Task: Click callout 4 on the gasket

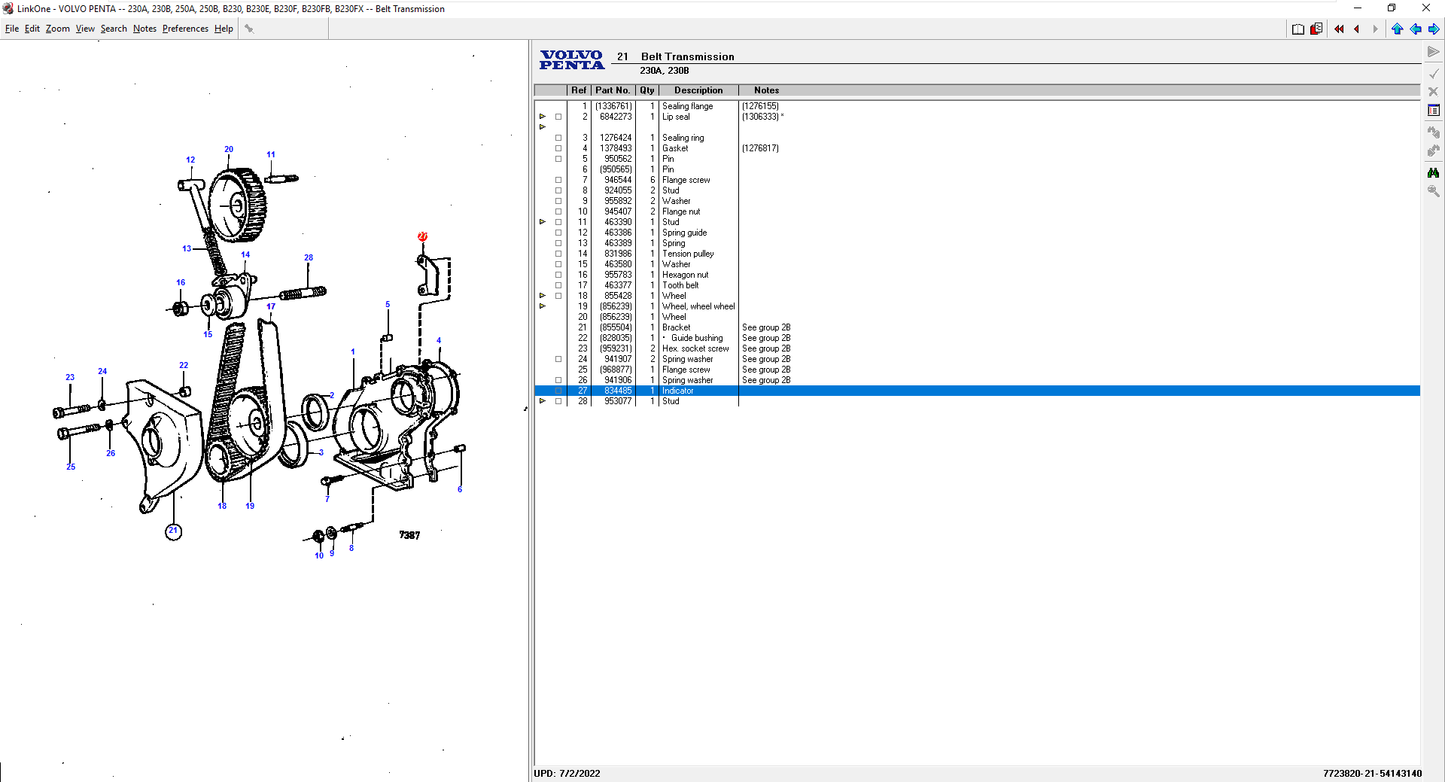Action: (438, 341)
